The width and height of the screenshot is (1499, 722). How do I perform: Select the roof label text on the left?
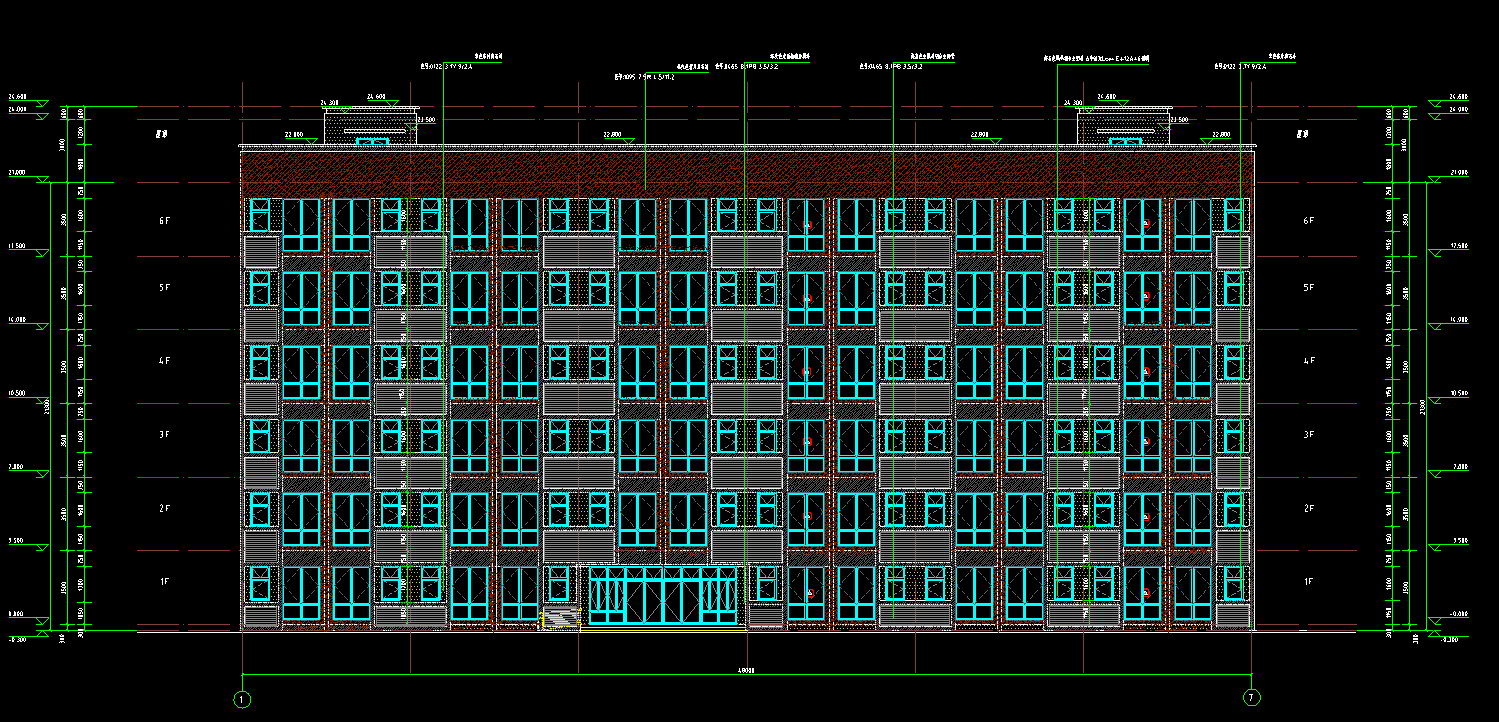click(160, 133)
